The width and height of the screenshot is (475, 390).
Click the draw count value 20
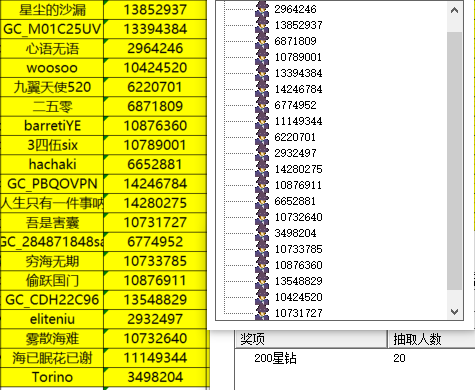399,358
